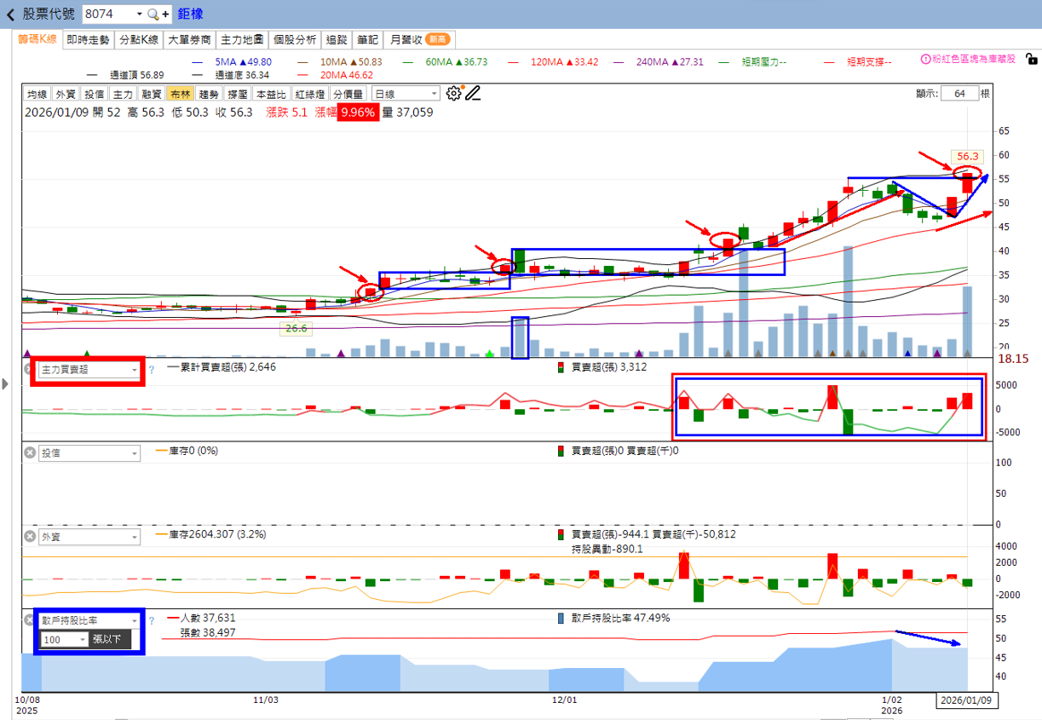Click the 散戶持股比率 47.49% readout
Viewport: 1042px width, 720px height.
621,618
